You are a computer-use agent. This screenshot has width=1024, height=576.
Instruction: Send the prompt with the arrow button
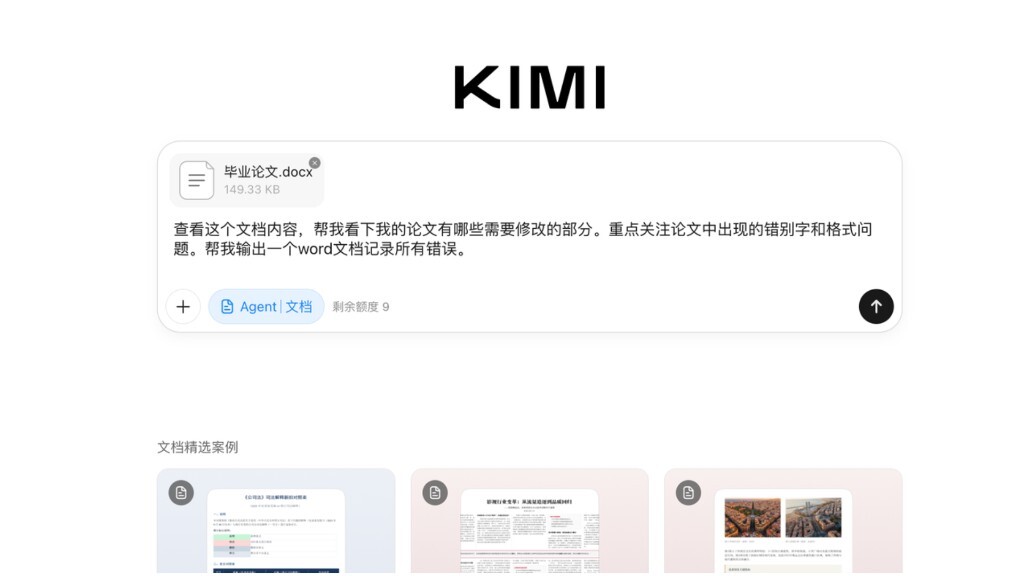(876, 307)
